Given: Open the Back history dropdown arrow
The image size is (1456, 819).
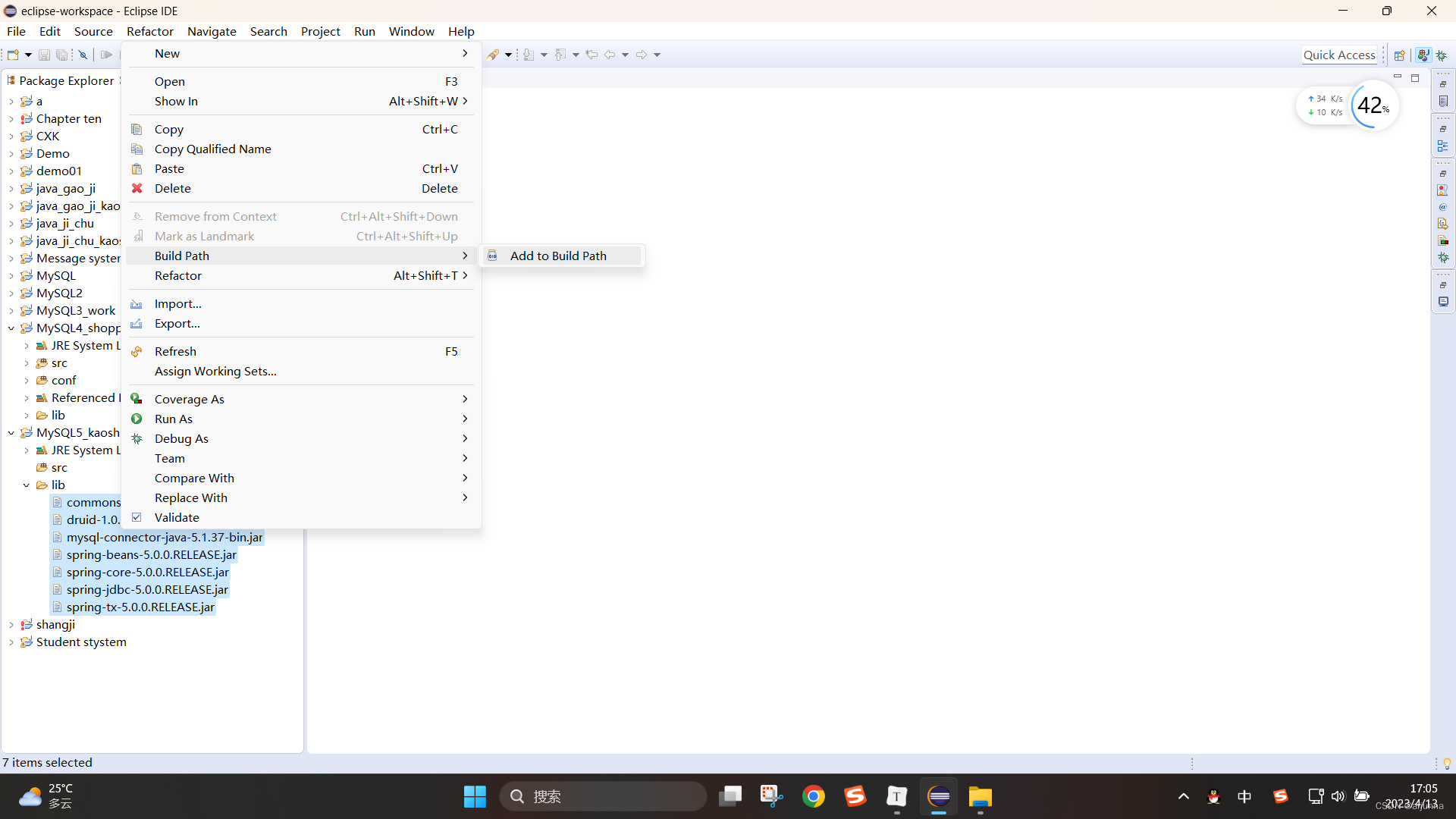Looking at the screenshot, I should click(x=625, y=55).
